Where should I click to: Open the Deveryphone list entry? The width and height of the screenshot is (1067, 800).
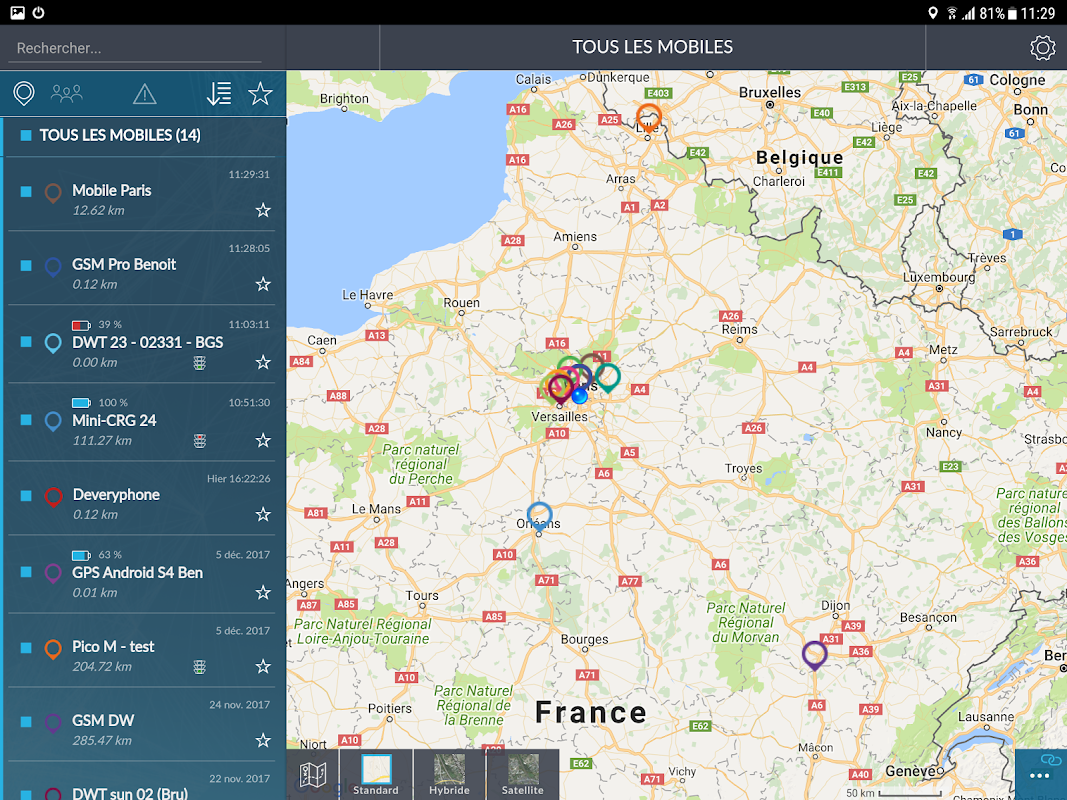[142, 498]
